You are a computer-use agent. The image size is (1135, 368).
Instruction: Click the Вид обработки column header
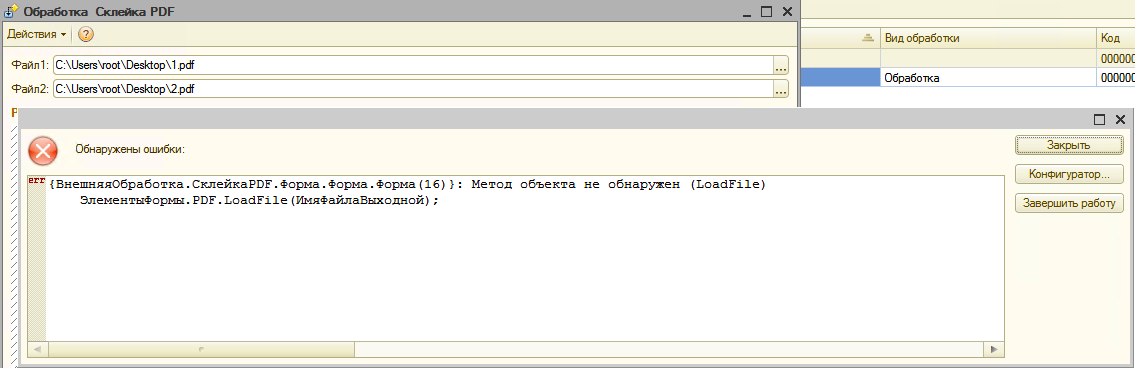[988, 38]
